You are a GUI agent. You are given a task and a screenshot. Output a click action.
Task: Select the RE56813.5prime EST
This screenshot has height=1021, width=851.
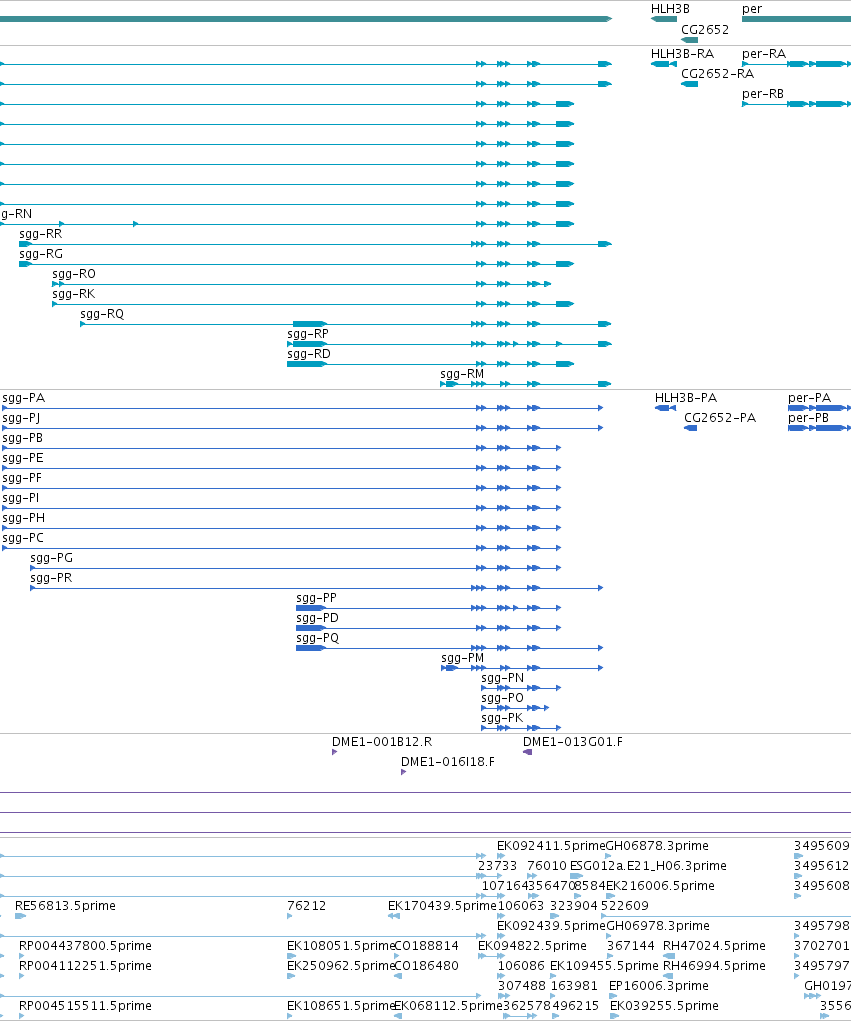[20, 916]
